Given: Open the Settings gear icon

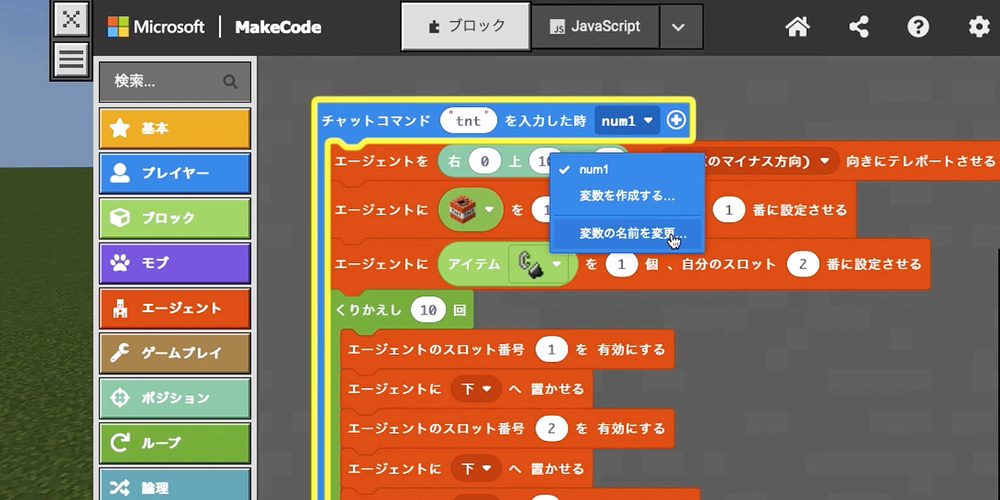Looking at the screenshot, I should point(979,27).
